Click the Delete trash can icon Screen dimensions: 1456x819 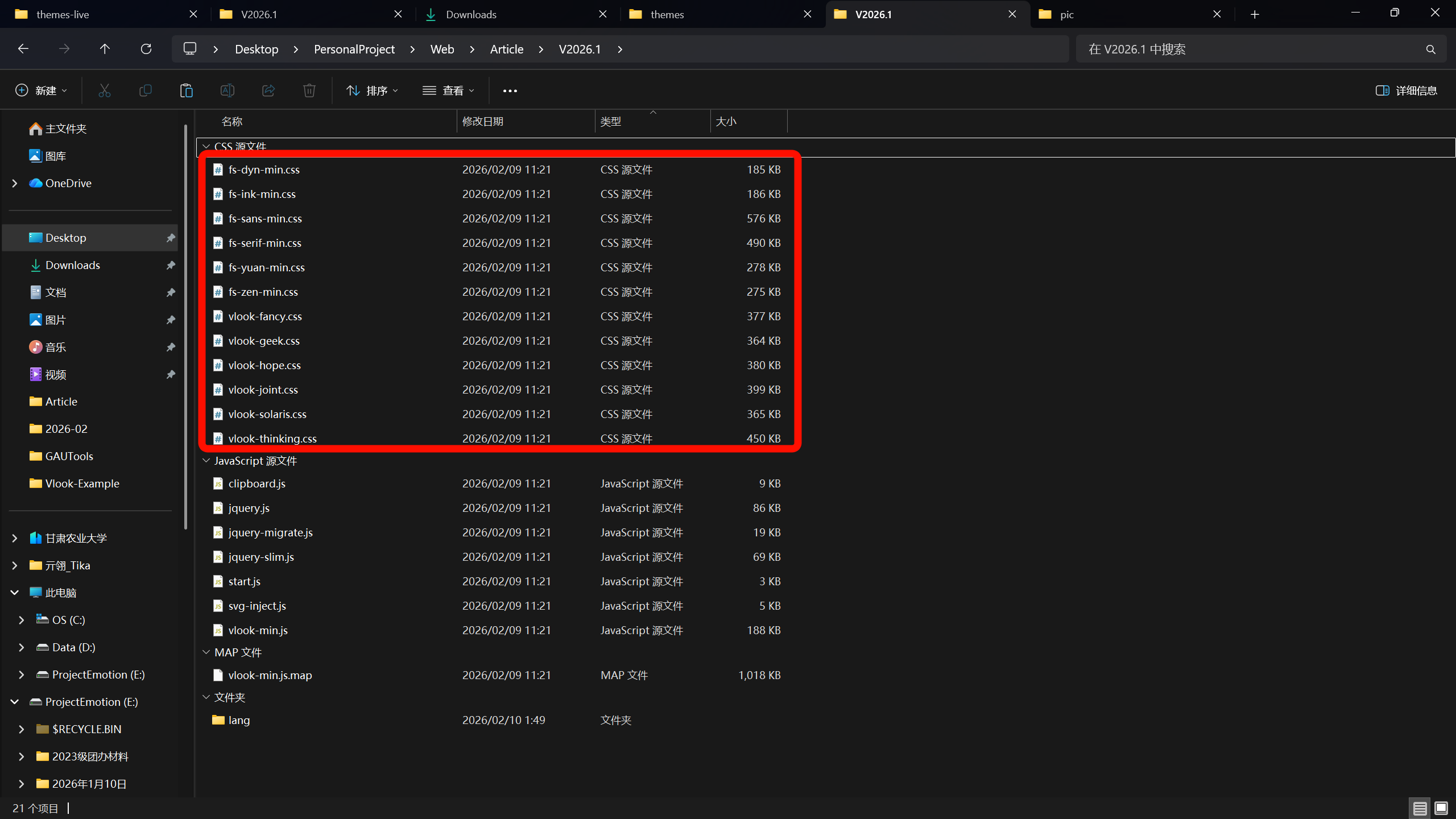(309, 90)
